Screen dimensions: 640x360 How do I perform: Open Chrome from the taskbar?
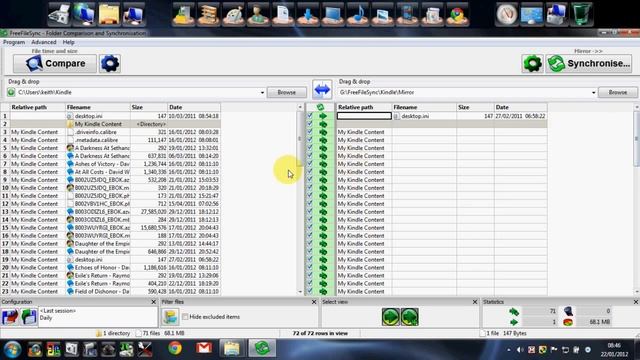(175, 348)
